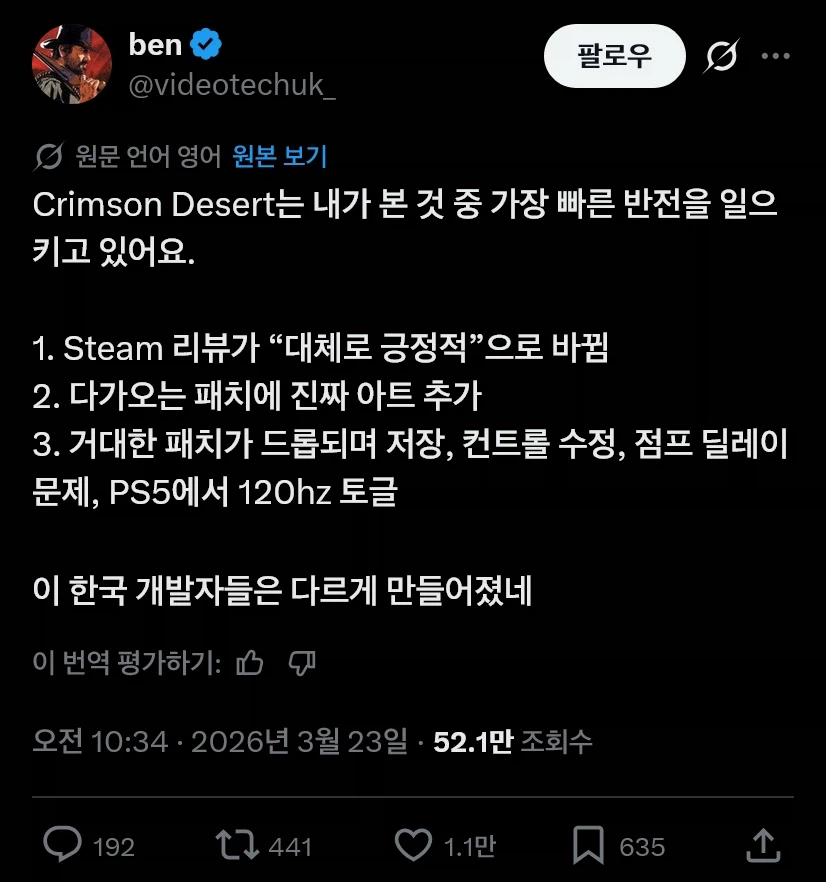Click the display name "ben"
This screenshot has height=882, width=826.
(x=155, y=44)
